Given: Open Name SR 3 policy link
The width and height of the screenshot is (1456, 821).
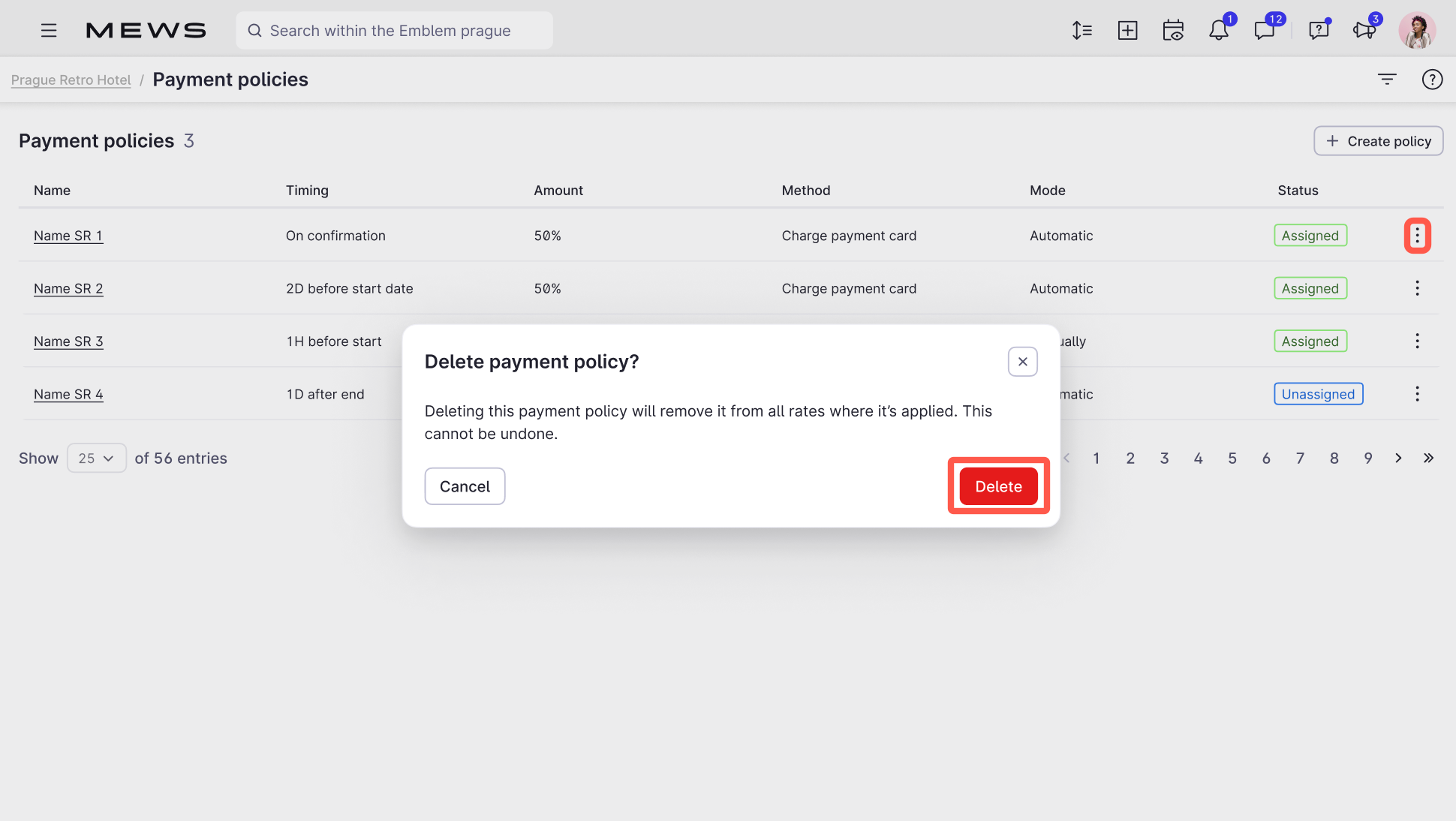Looking at the screenshot, I should (68, 341).
